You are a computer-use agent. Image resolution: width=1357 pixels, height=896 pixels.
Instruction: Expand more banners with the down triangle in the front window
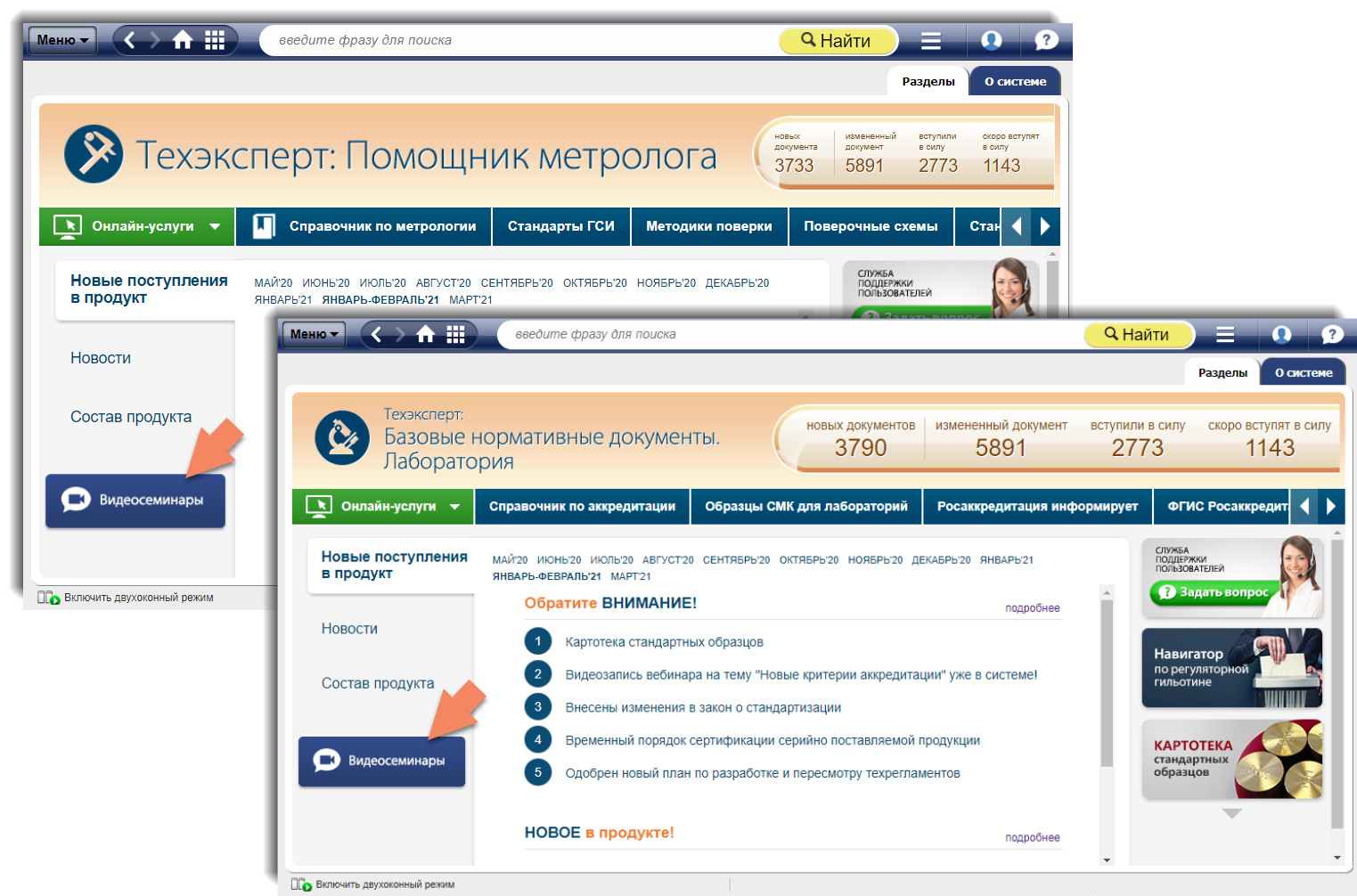click(1232, 813)
